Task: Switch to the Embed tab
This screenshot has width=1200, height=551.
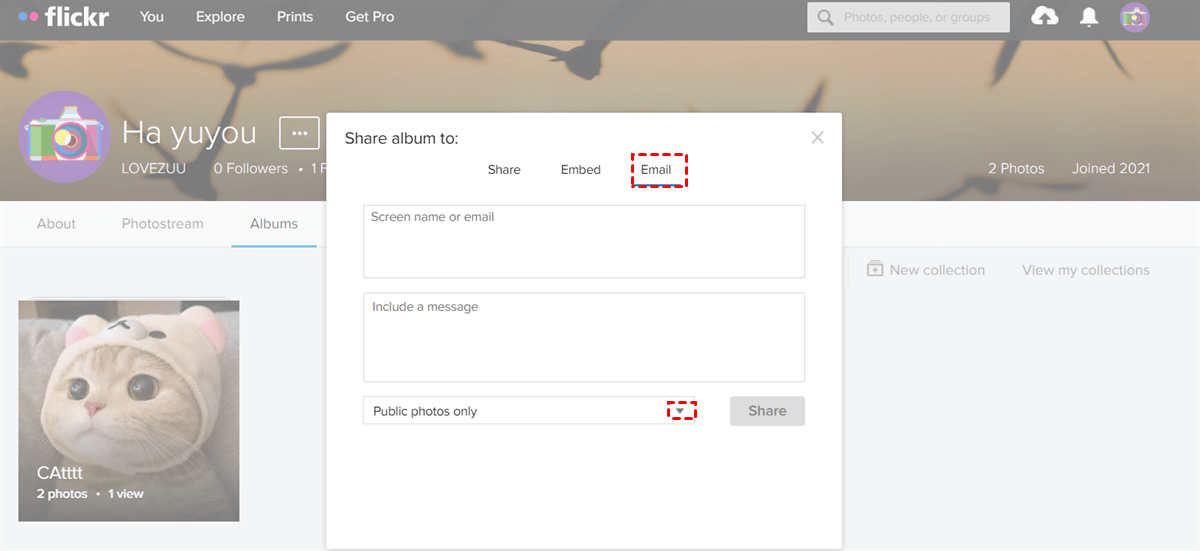Action: click(x=580, y=170)
